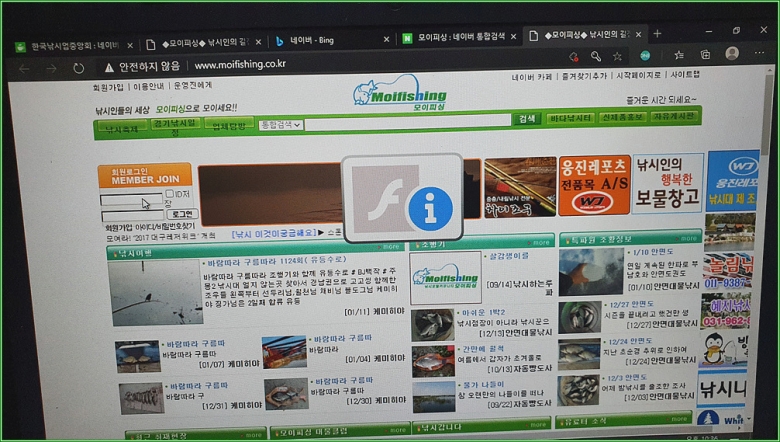Open the 신제품홍보 menu button
The width and height of the screenshot is (780, 442).
pos(622,117)
